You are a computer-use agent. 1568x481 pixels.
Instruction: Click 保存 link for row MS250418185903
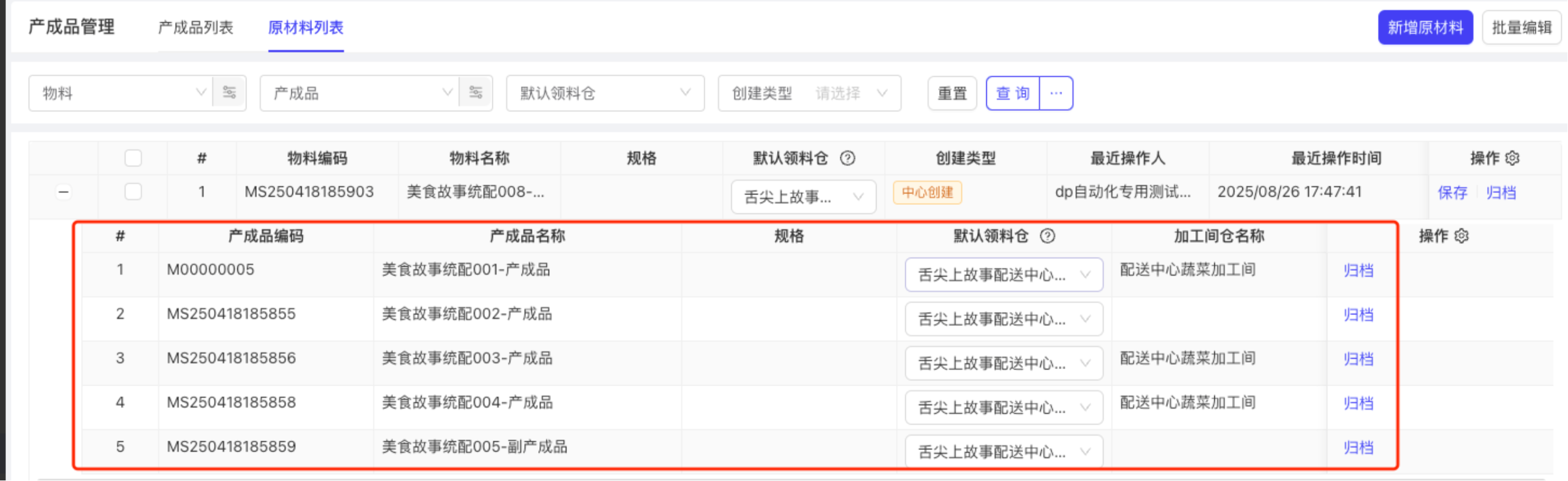[x=1453, y=193]
